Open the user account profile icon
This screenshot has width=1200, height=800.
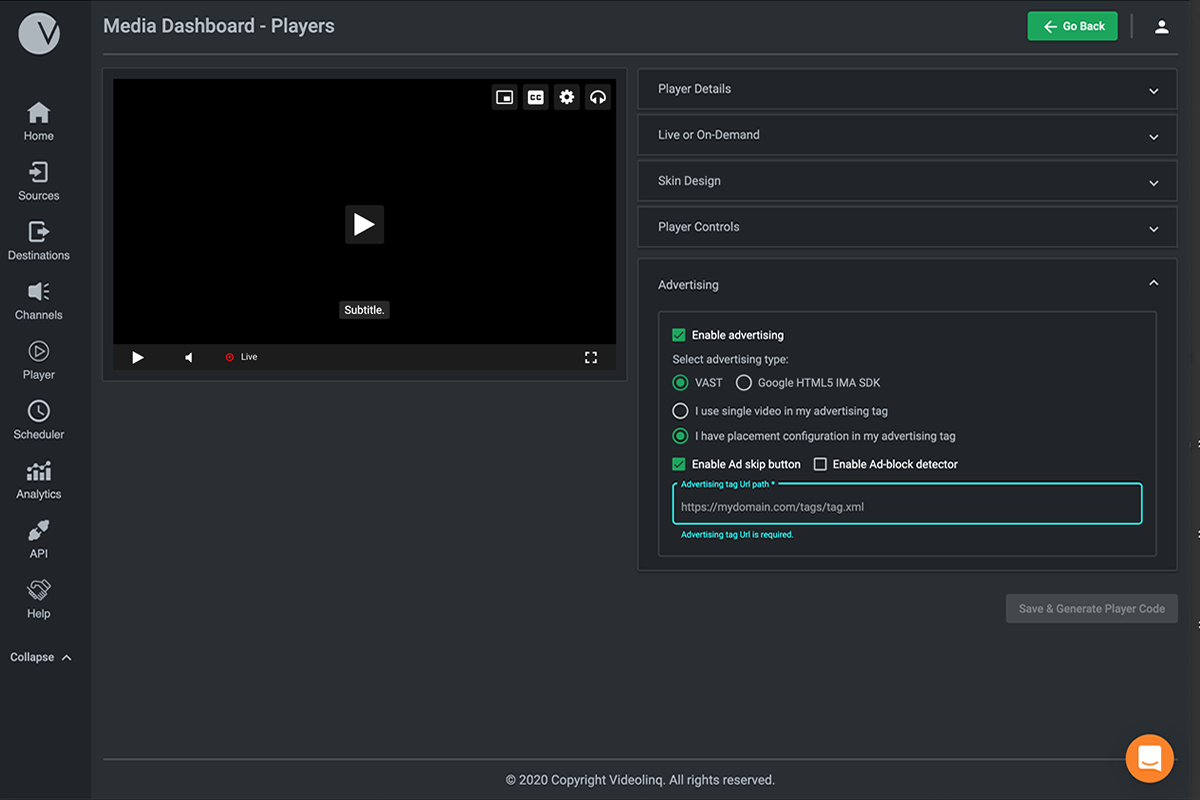[x=1161, y=27]
